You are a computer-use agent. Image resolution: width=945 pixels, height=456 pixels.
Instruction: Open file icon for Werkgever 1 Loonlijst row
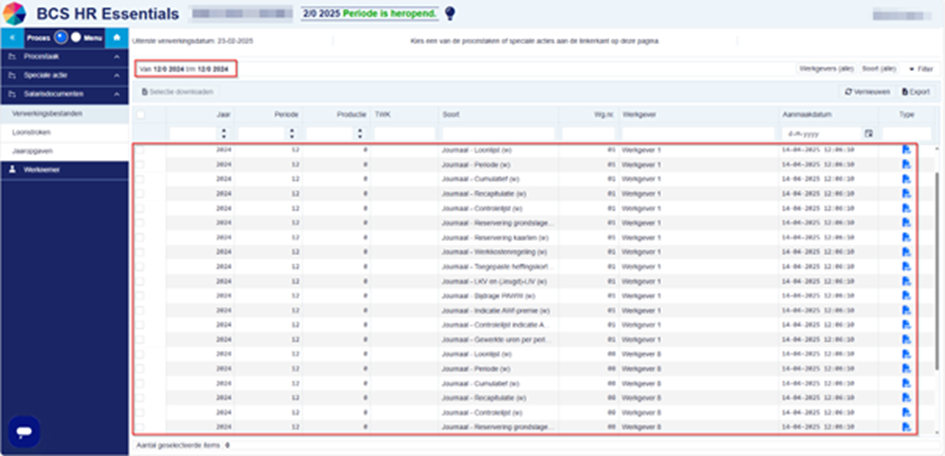906,150
